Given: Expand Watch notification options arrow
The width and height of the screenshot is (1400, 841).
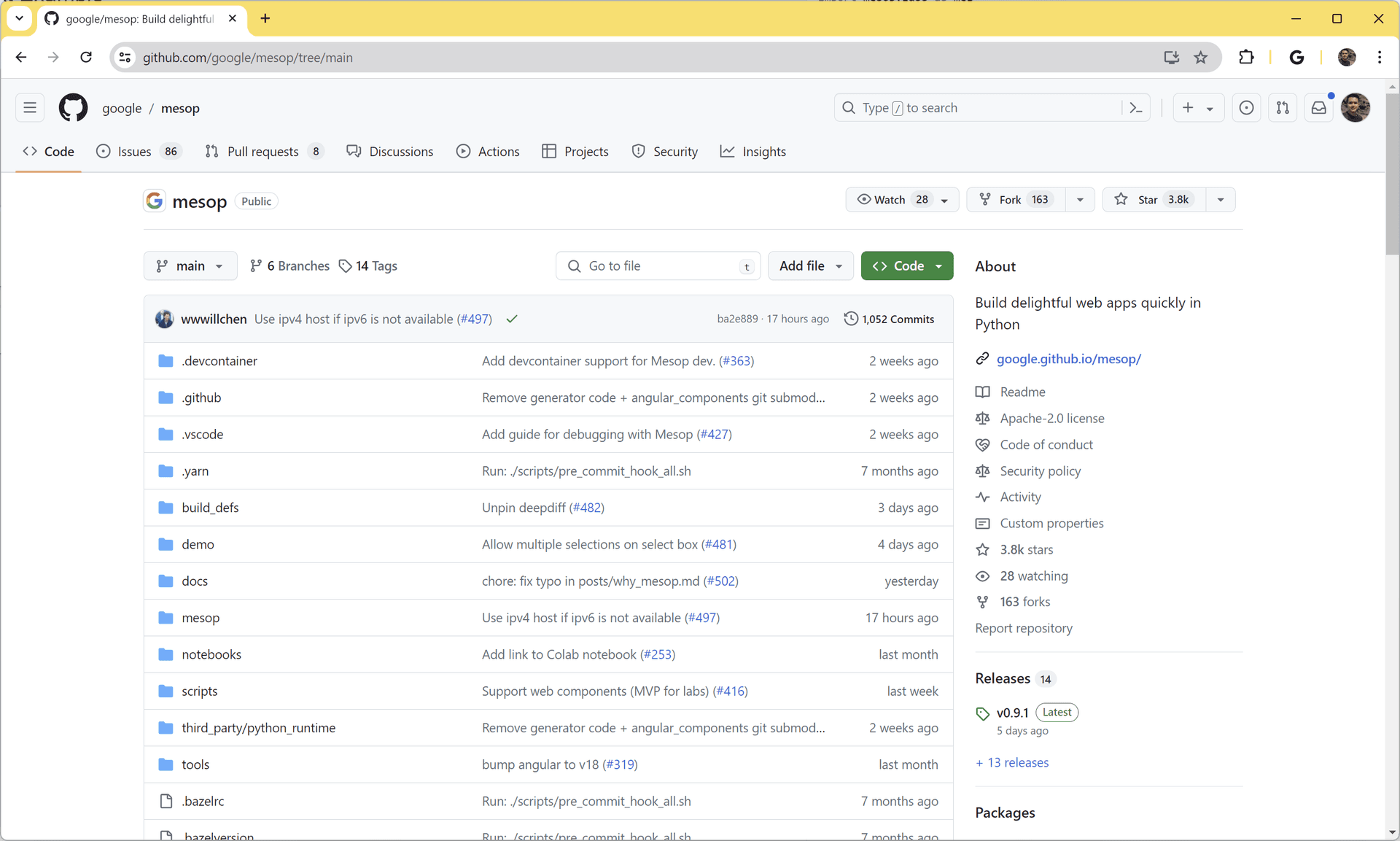Looking at the screenshot, I should click(944, 200).
